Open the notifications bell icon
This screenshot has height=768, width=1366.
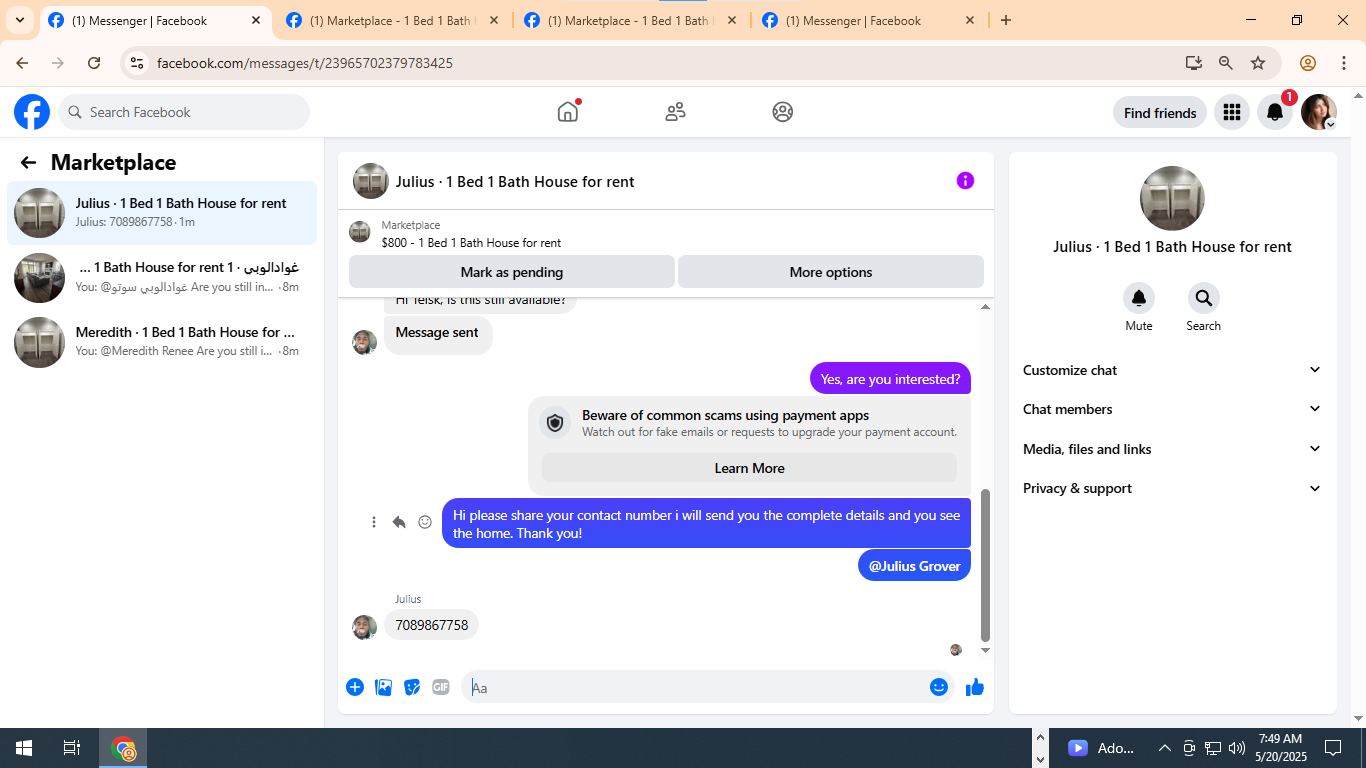(x=1275, y=112)
